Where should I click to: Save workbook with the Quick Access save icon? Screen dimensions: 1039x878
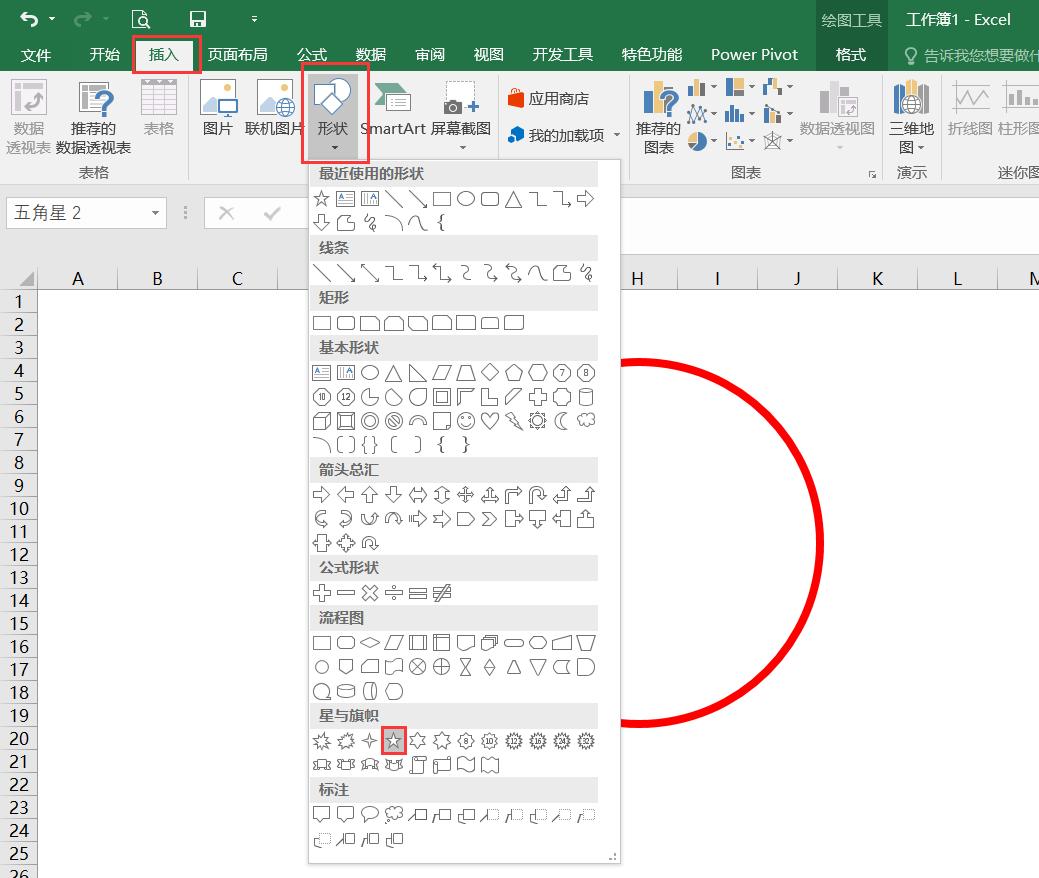tap(197, 18)
